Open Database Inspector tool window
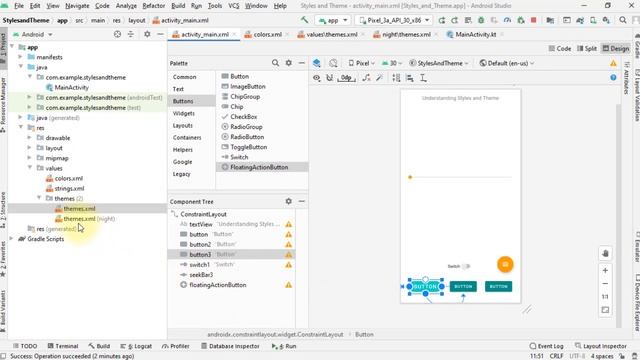 230,346
